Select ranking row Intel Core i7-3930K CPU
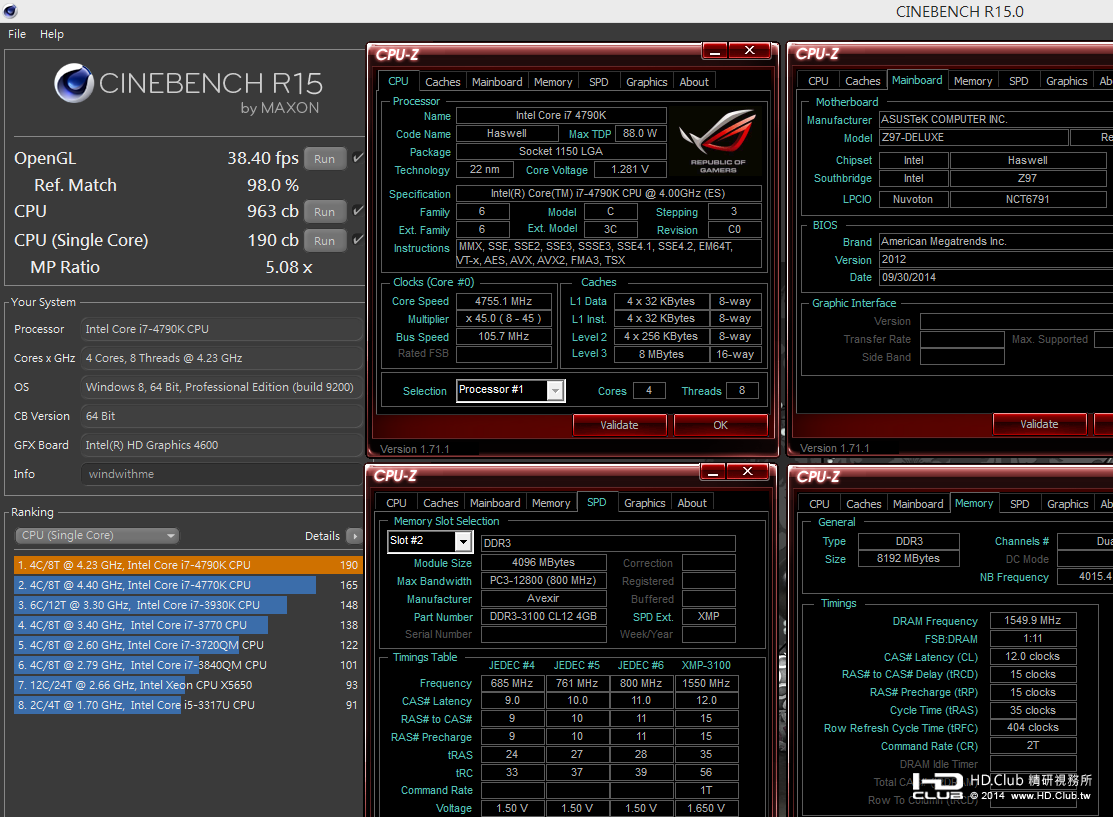This screenshot has width=1113, height=817. [188, 605]
